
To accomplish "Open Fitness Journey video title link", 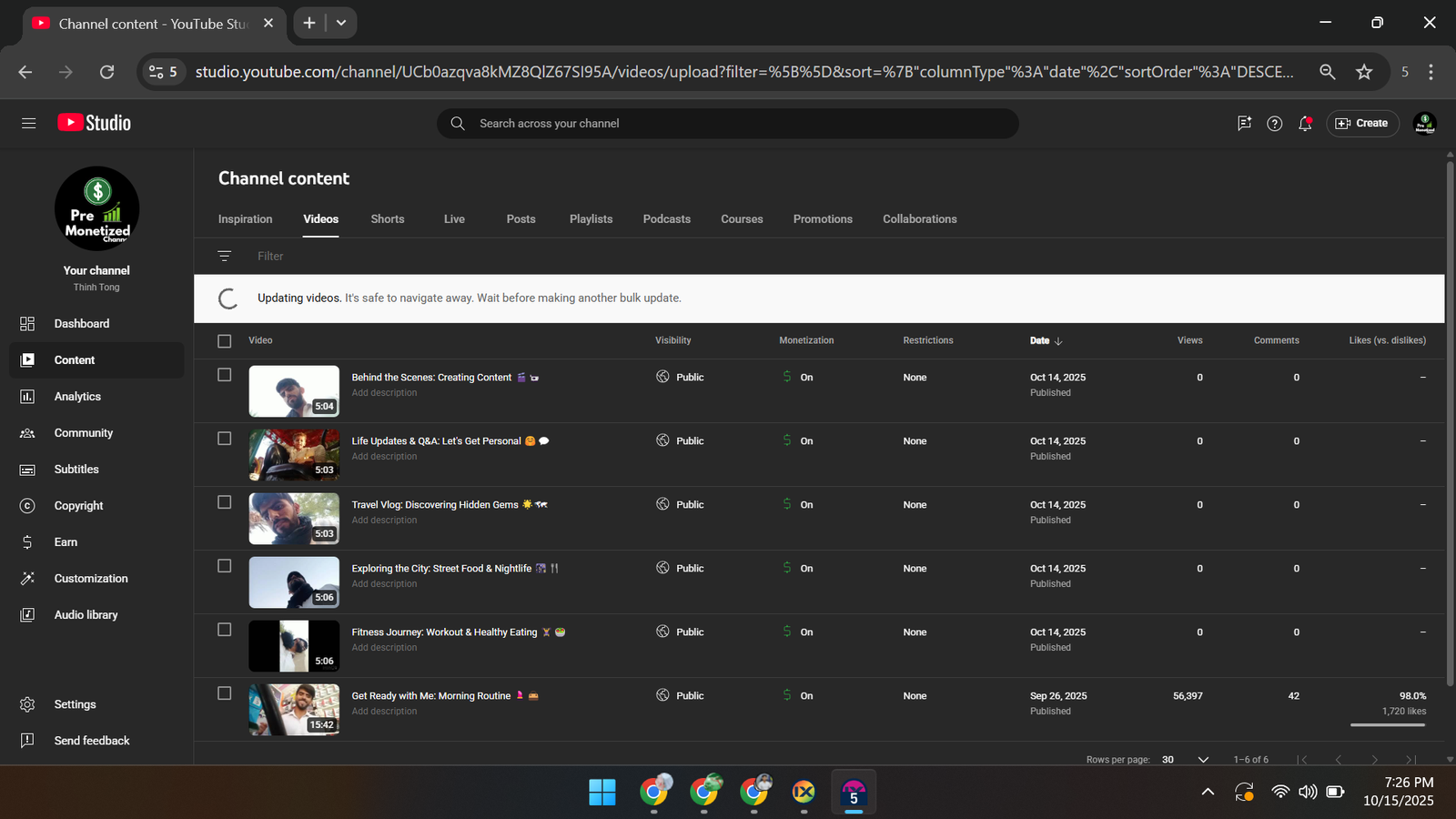I will [444, 632].
